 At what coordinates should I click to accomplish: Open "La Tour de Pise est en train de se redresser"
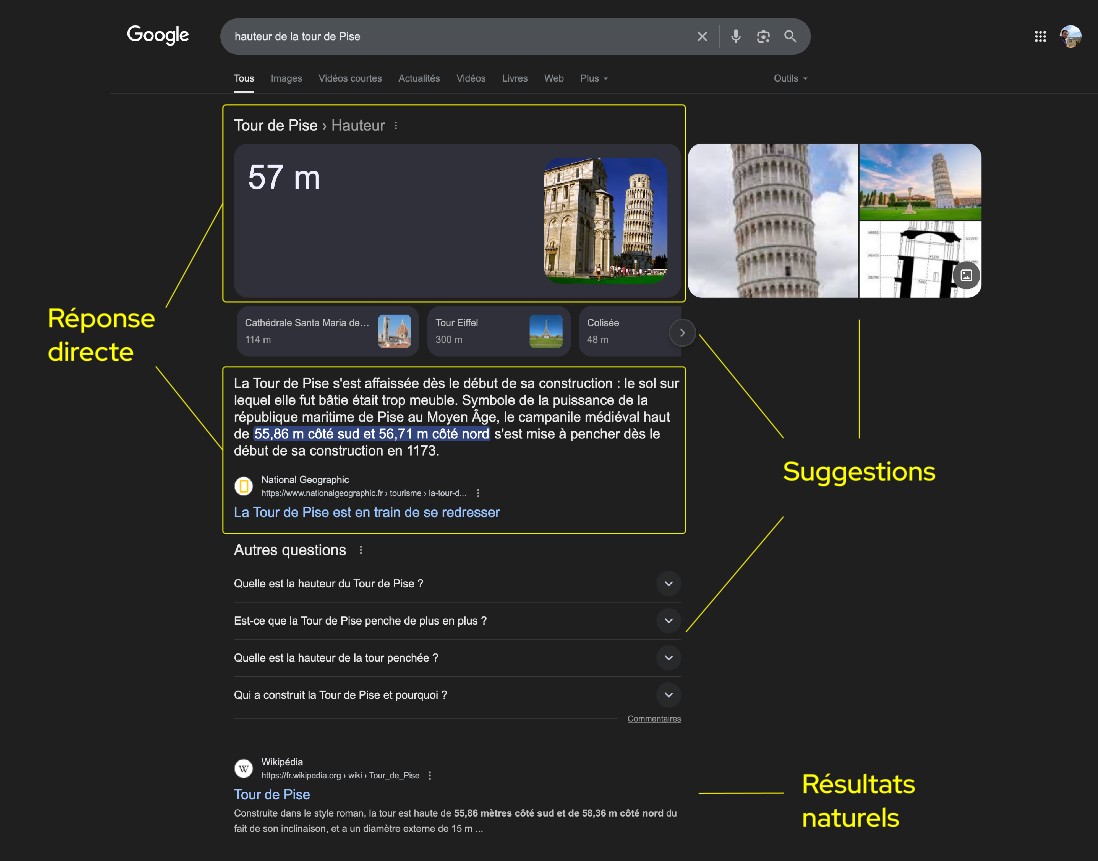(x=366, y=512)
